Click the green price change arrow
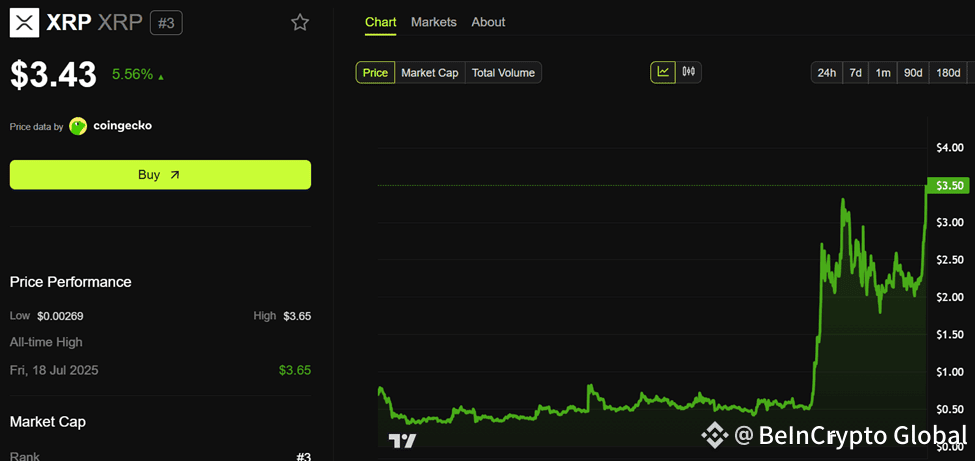Image resolution: width=975 pixels, height=461 pixels. click(161, 77)
